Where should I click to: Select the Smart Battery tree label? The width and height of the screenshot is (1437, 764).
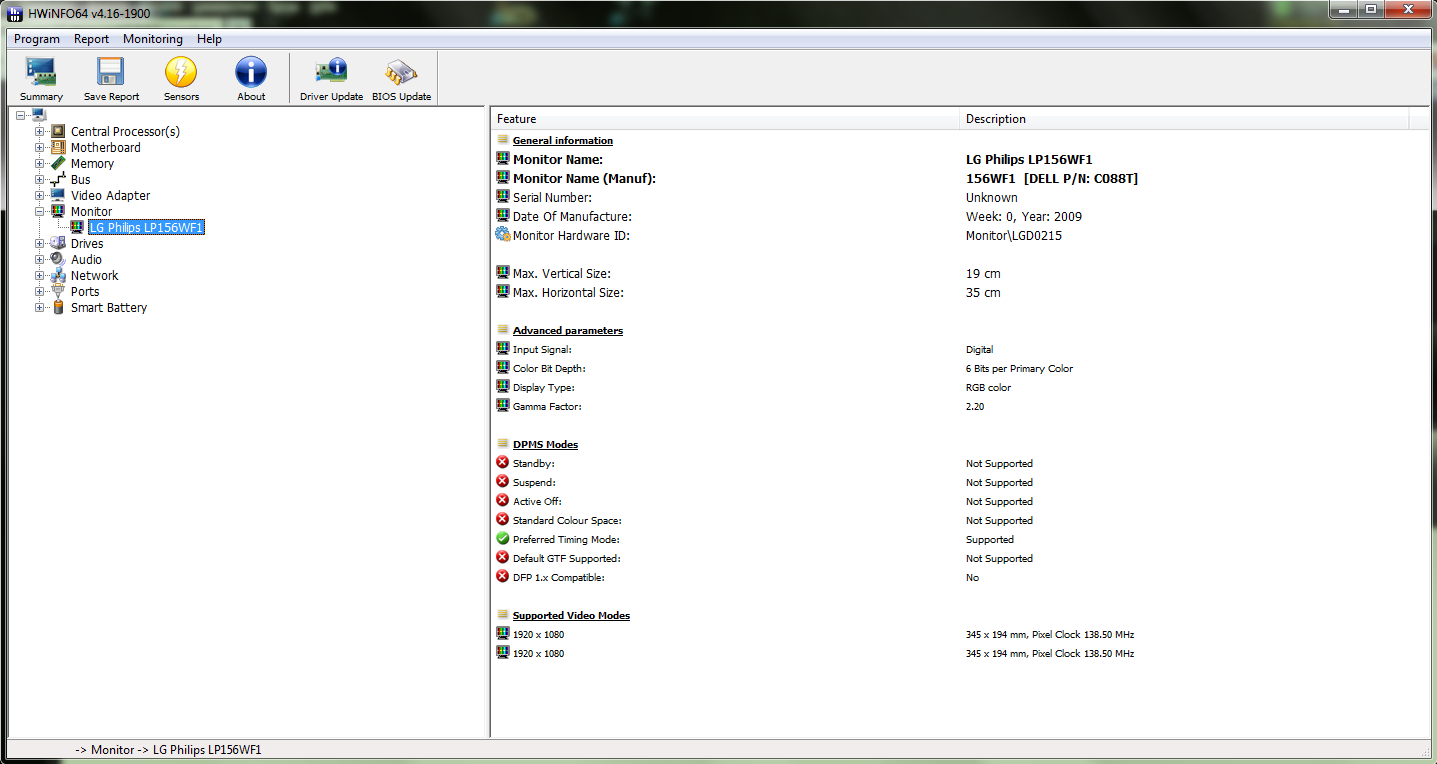pyautogui.click(x=109, y=307)
